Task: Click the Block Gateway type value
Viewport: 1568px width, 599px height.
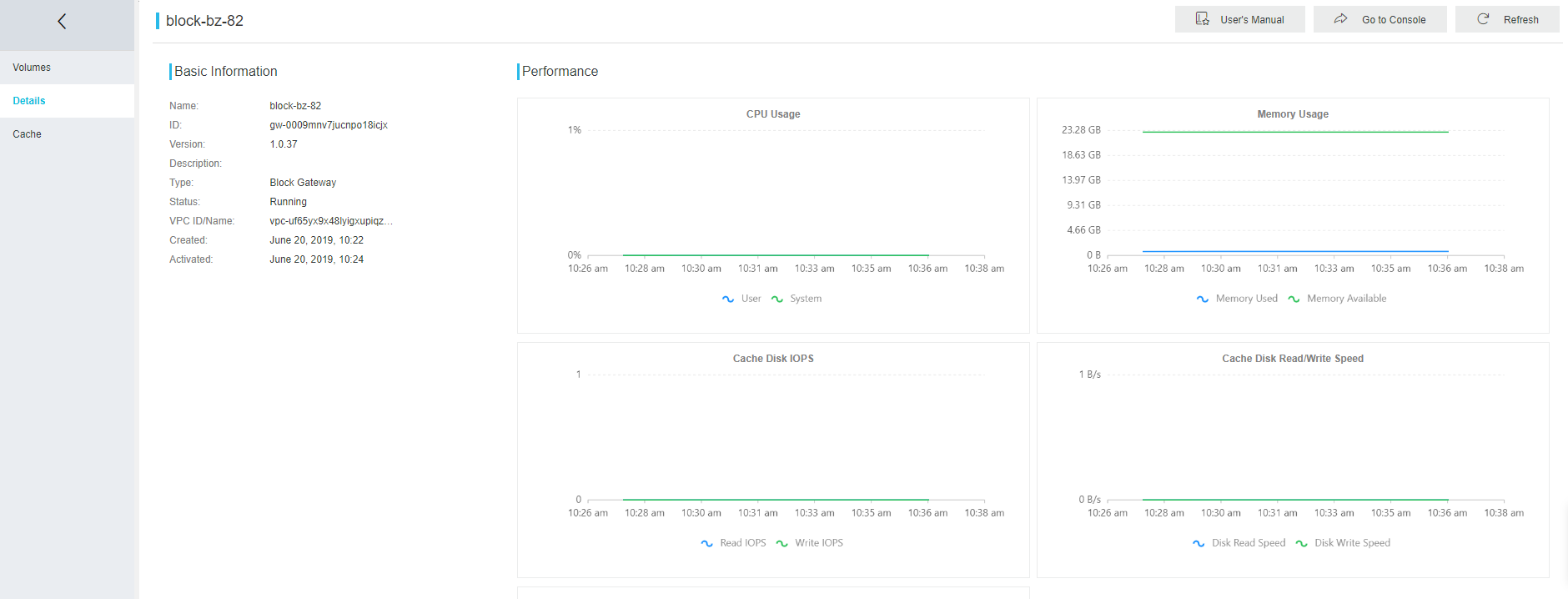Action: pos(303,183)
